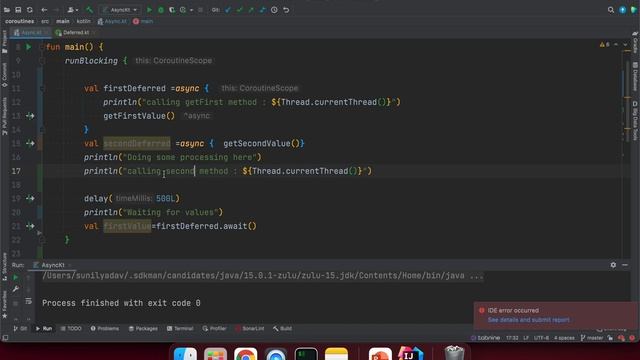
Task: Click the Run with Coverage icon
Action: 172,10
